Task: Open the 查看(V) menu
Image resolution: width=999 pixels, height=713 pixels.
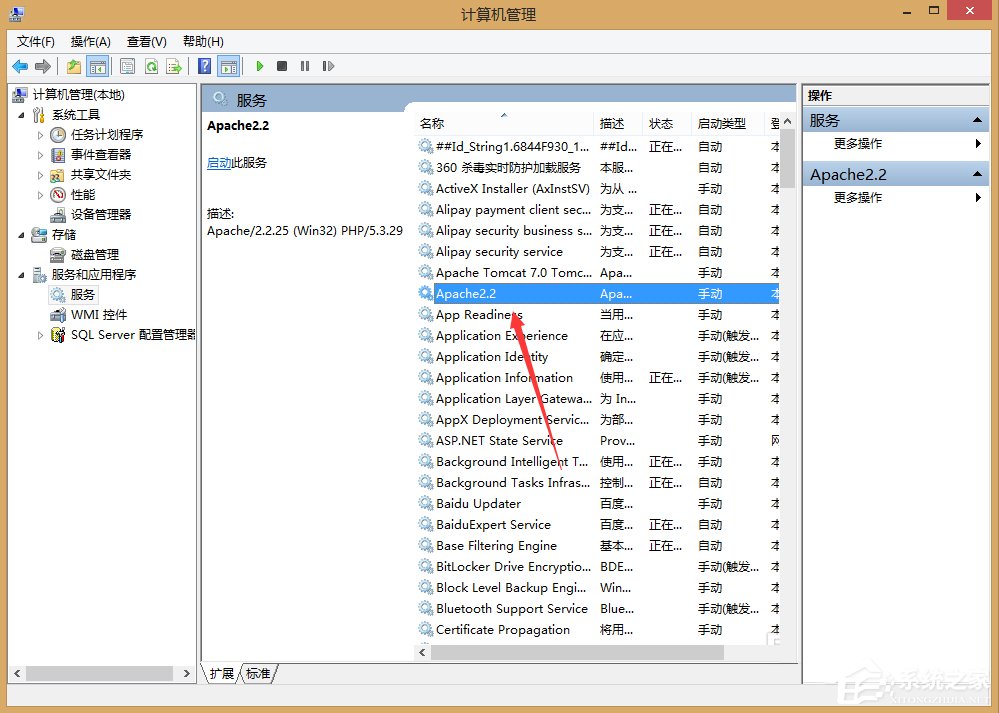Action: pyautogui.click(x=145, y=41)
